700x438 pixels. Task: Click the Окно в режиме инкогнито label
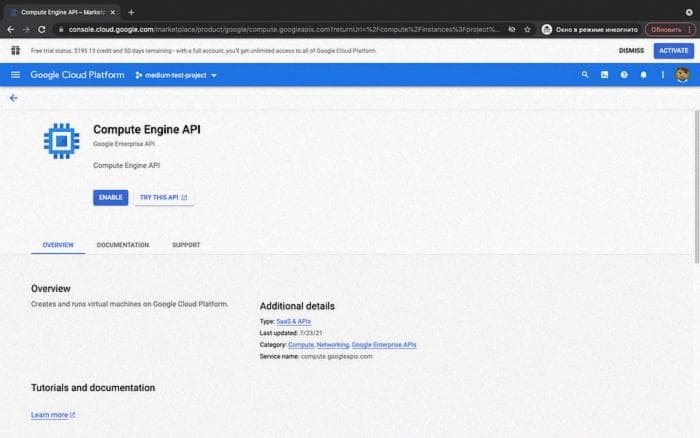596,29
